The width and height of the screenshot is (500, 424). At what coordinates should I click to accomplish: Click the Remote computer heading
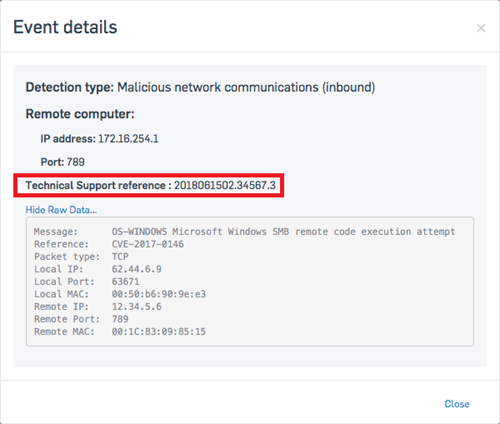[x=80, y=114]
